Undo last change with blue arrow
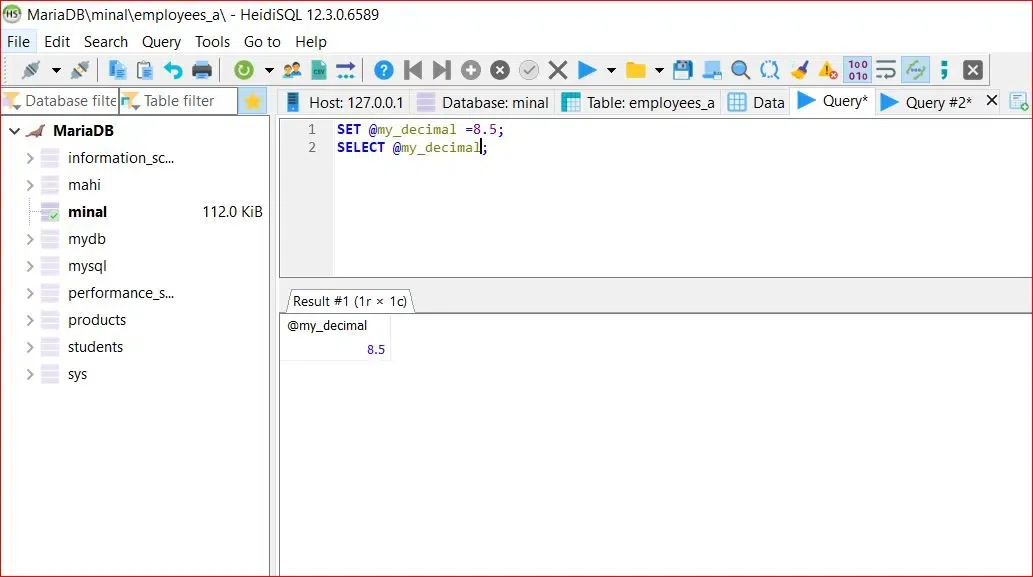The image size is (1033, 577). click(x=173, y=70)
